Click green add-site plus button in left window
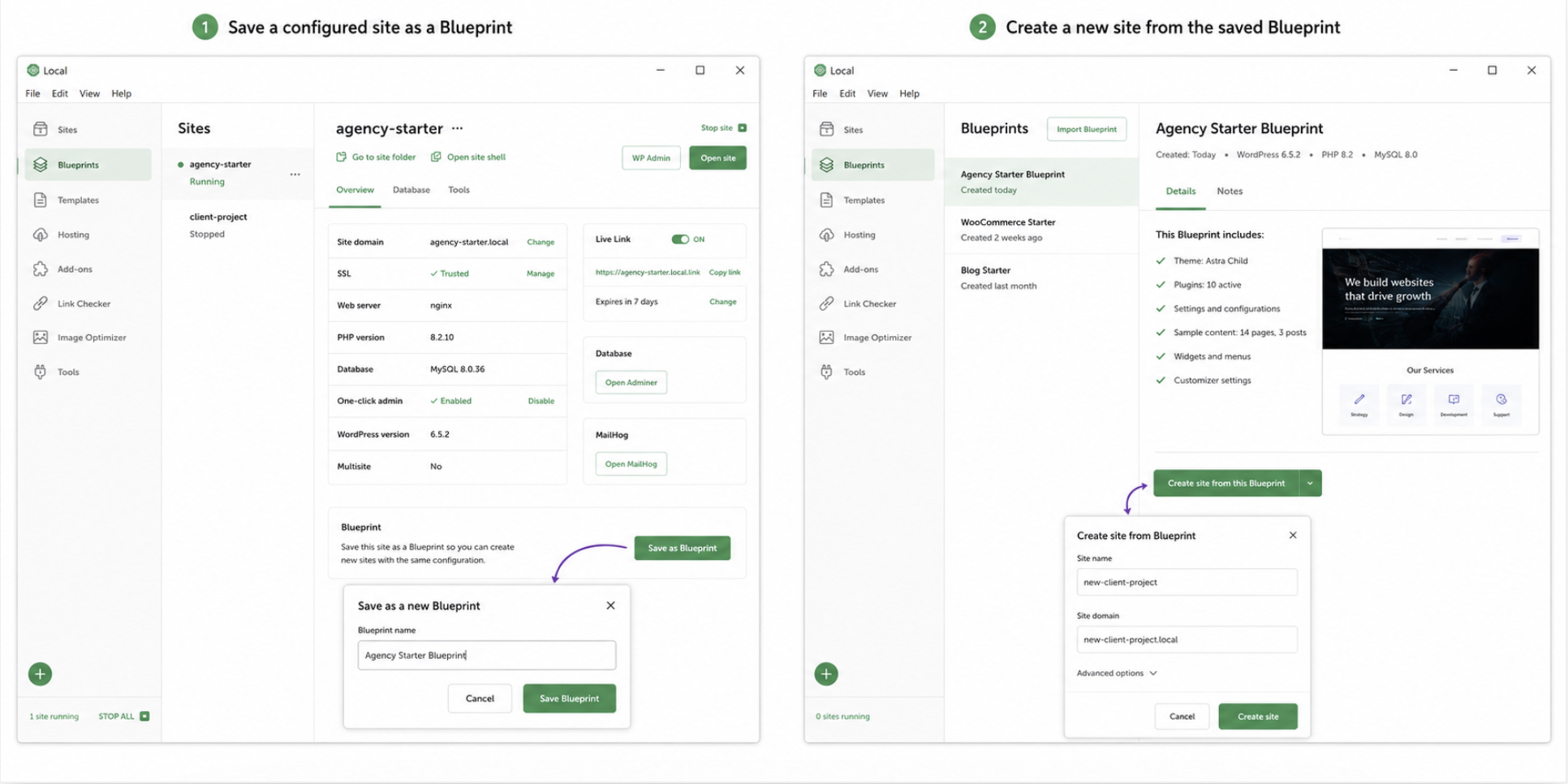 40,674
